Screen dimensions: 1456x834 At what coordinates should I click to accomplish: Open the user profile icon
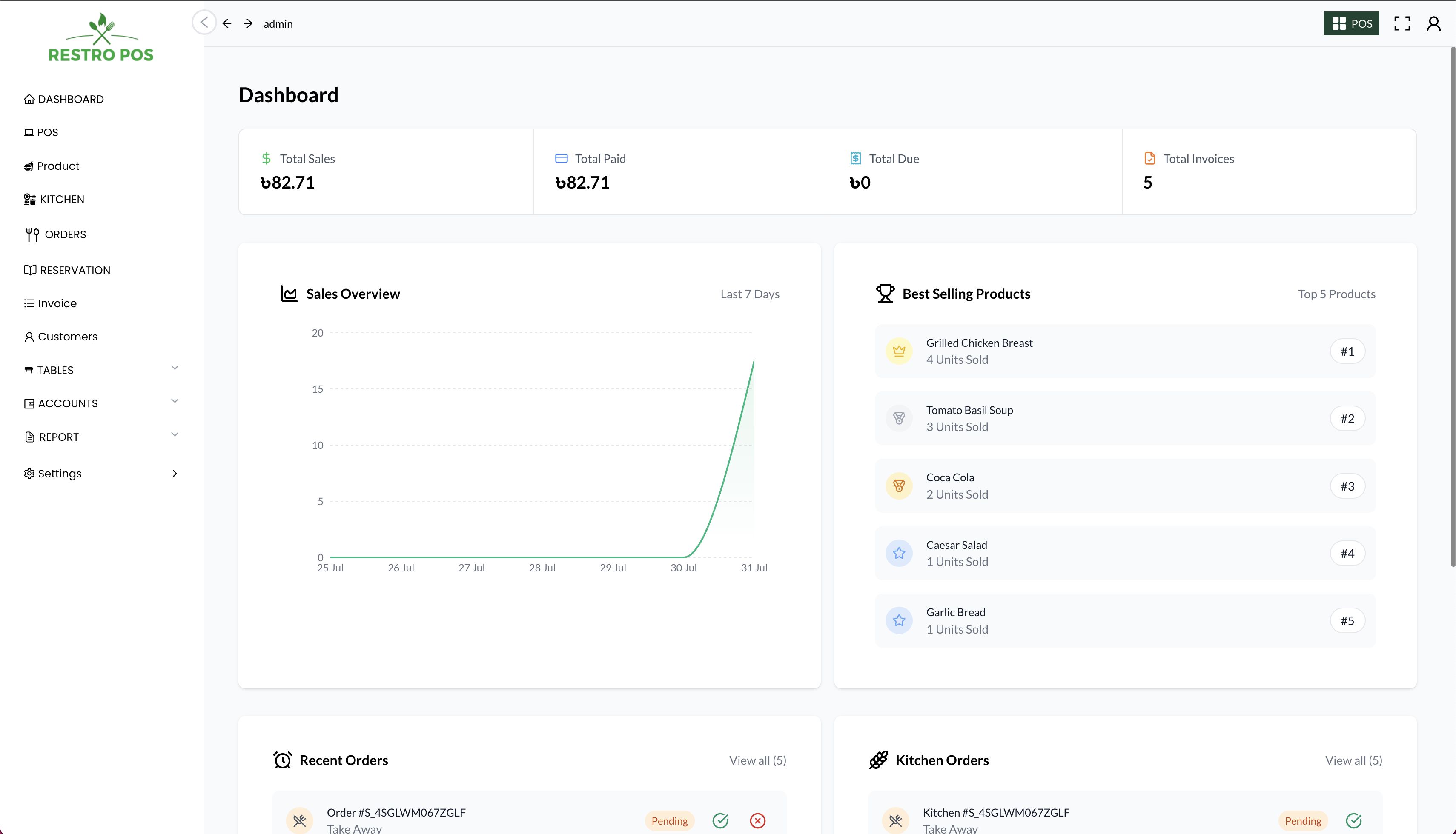coord(1433,23)
